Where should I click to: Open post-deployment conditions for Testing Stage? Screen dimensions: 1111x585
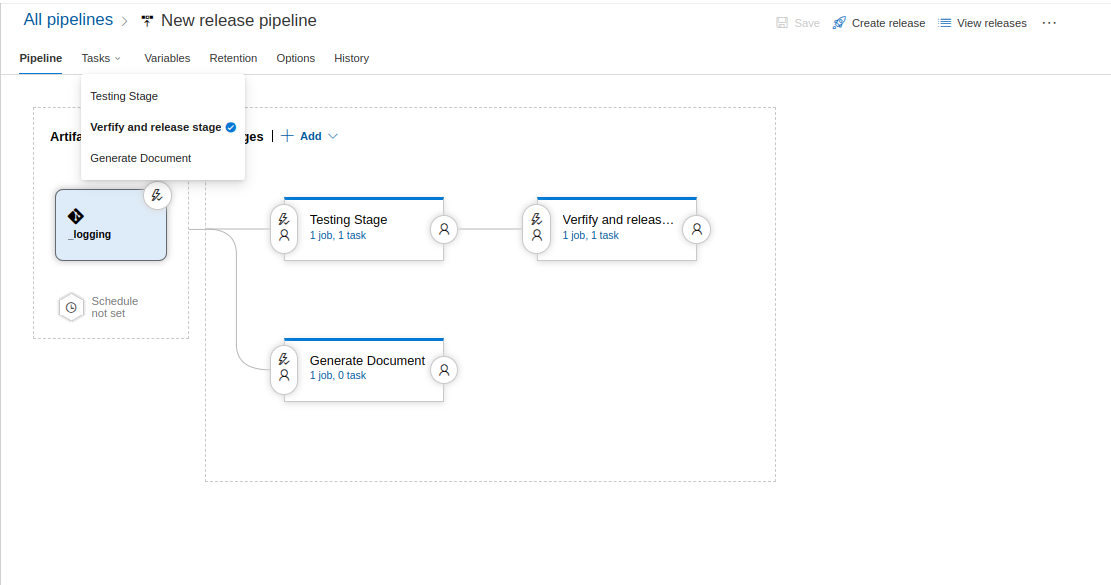(444, 229)
